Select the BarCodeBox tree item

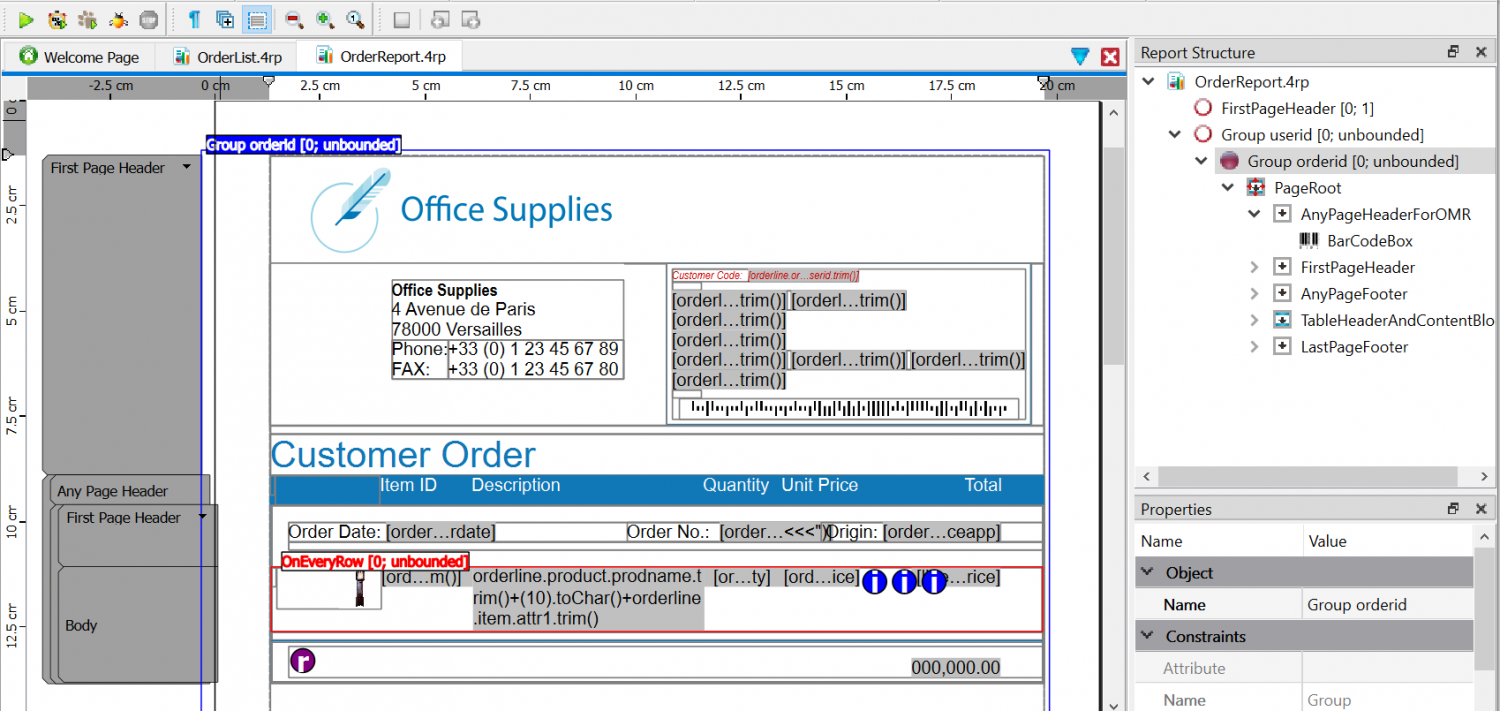click(x=1368, y=240)
